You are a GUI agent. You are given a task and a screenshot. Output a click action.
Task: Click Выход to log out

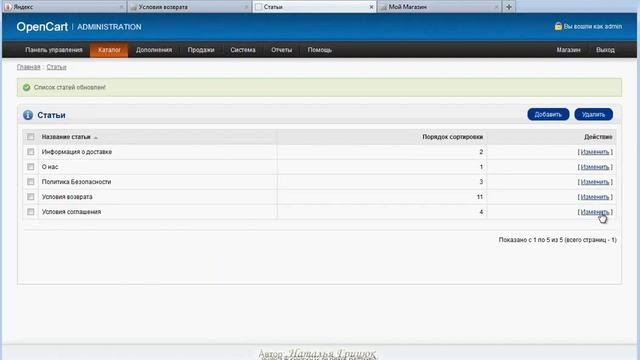click(x=605, y=50)
